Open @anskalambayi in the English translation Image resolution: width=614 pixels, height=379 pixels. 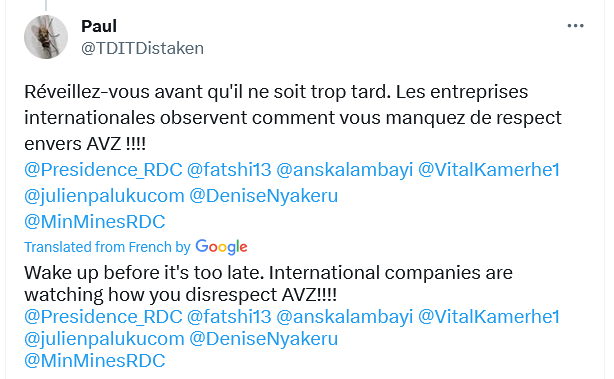click(x=345, y=317)
